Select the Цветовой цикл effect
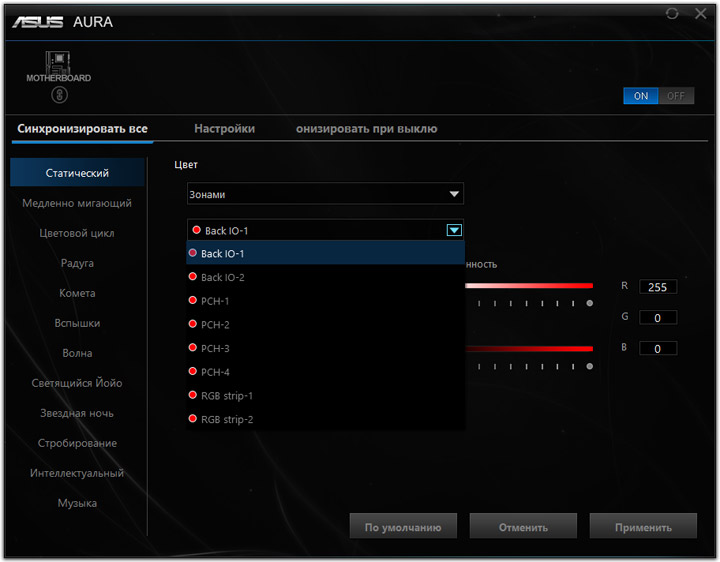The height and width of the screenshot is (562, 720). pyautogui.click(x=77, y=233)
